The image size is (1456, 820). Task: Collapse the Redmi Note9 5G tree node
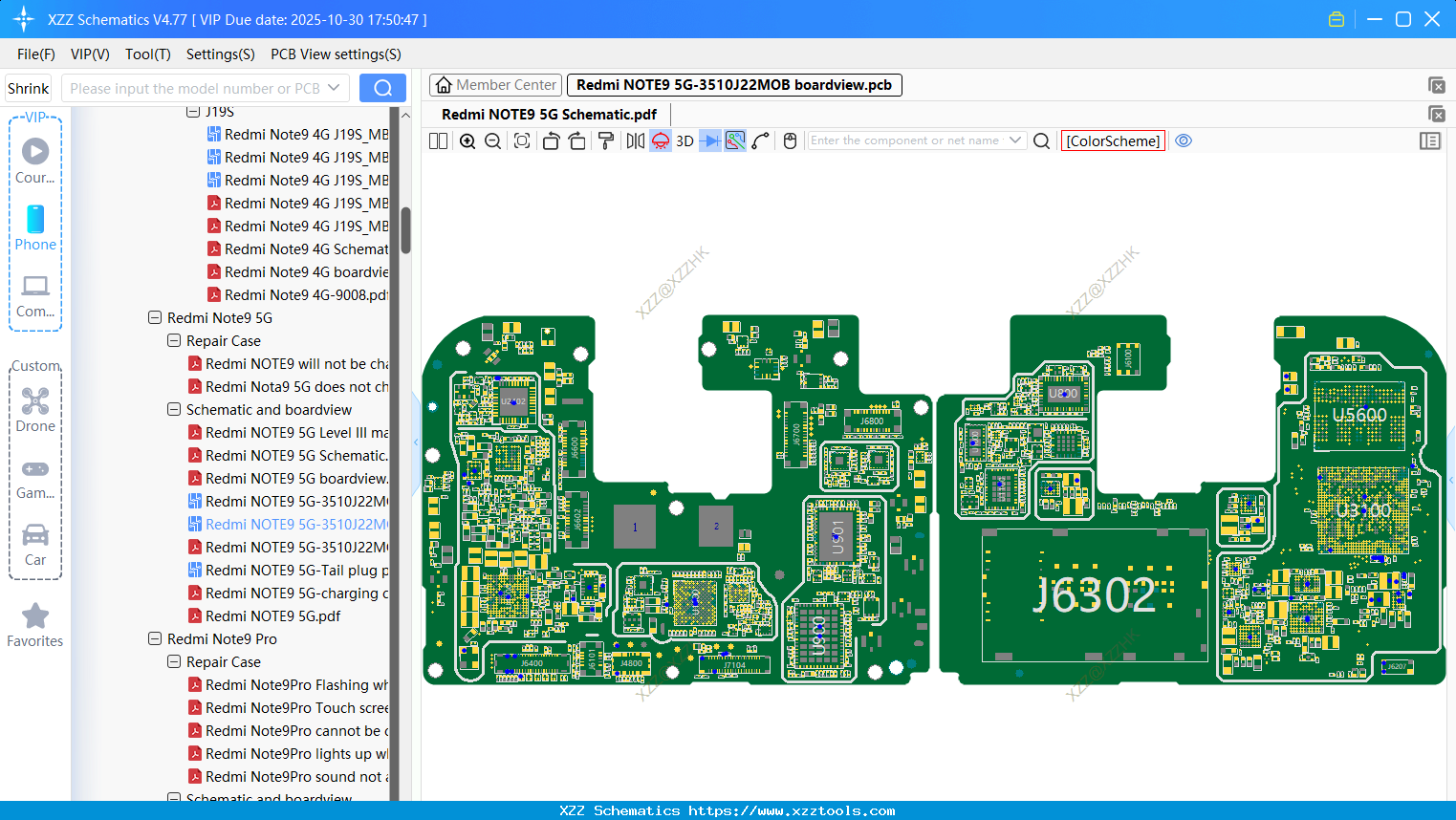(x=155, y=318)
